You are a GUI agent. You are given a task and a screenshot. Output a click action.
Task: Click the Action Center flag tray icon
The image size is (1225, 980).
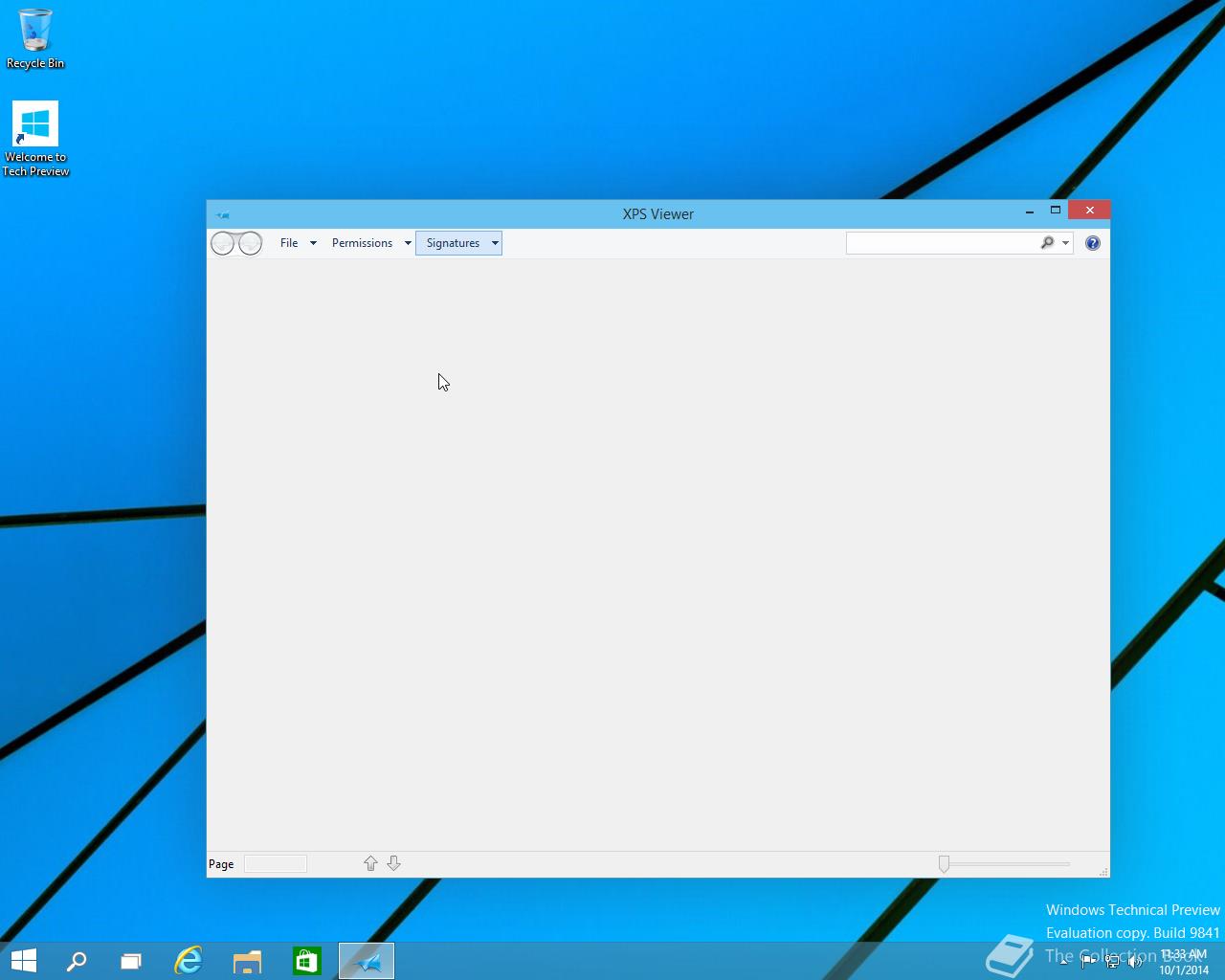coord(1088,962)
